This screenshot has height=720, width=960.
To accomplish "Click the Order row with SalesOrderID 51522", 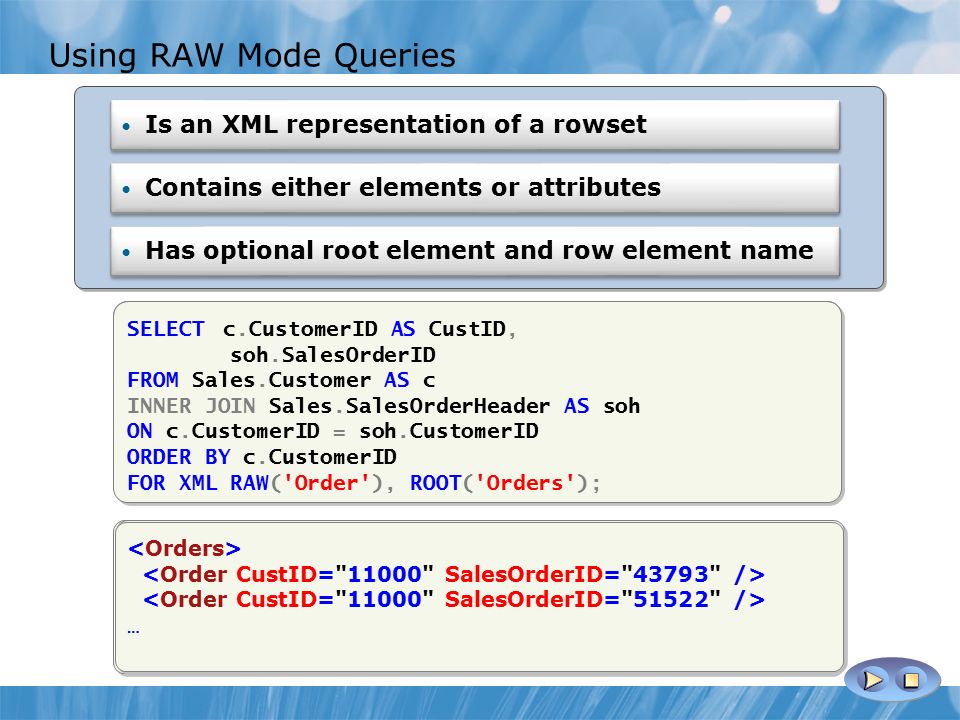I will [x=454, y=599].
